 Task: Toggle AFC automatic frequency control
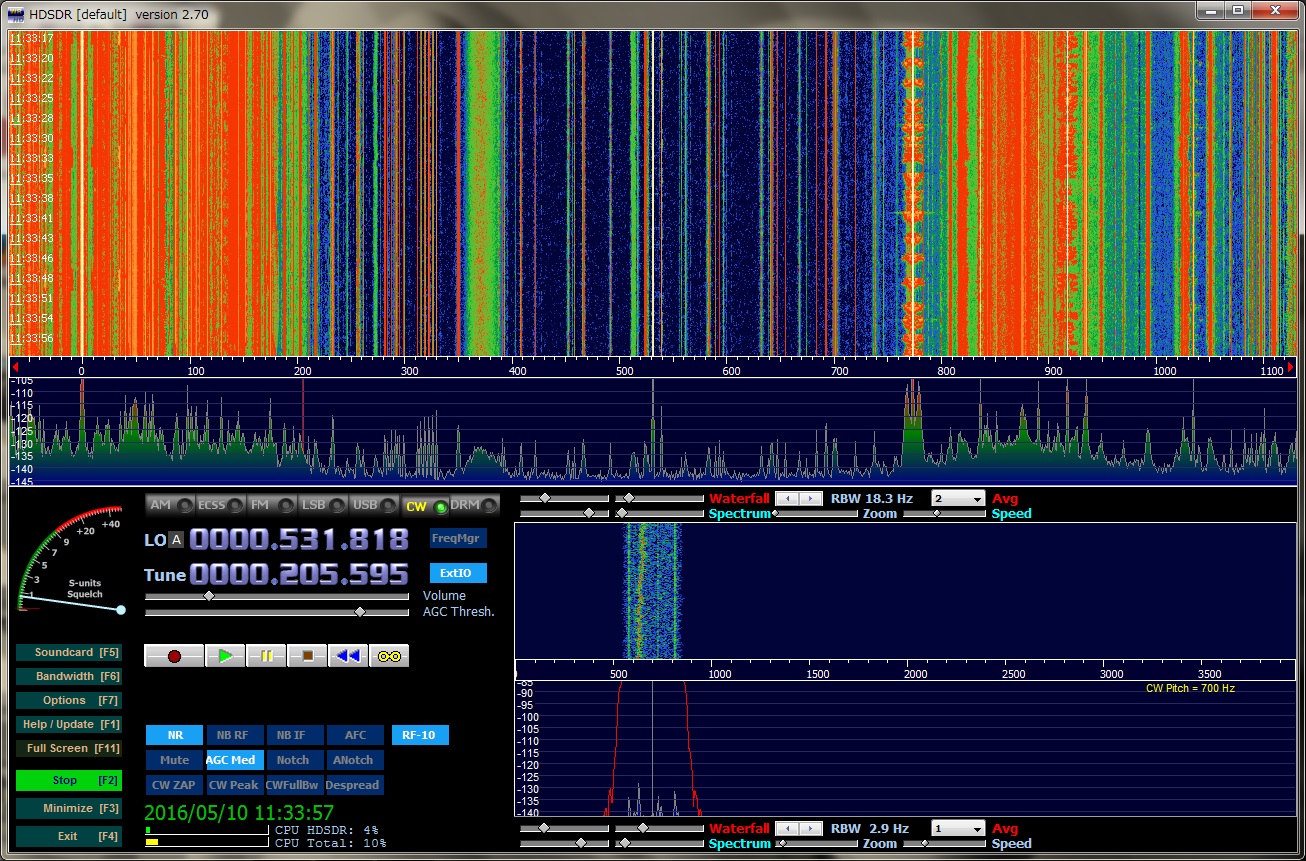(355, 735)
